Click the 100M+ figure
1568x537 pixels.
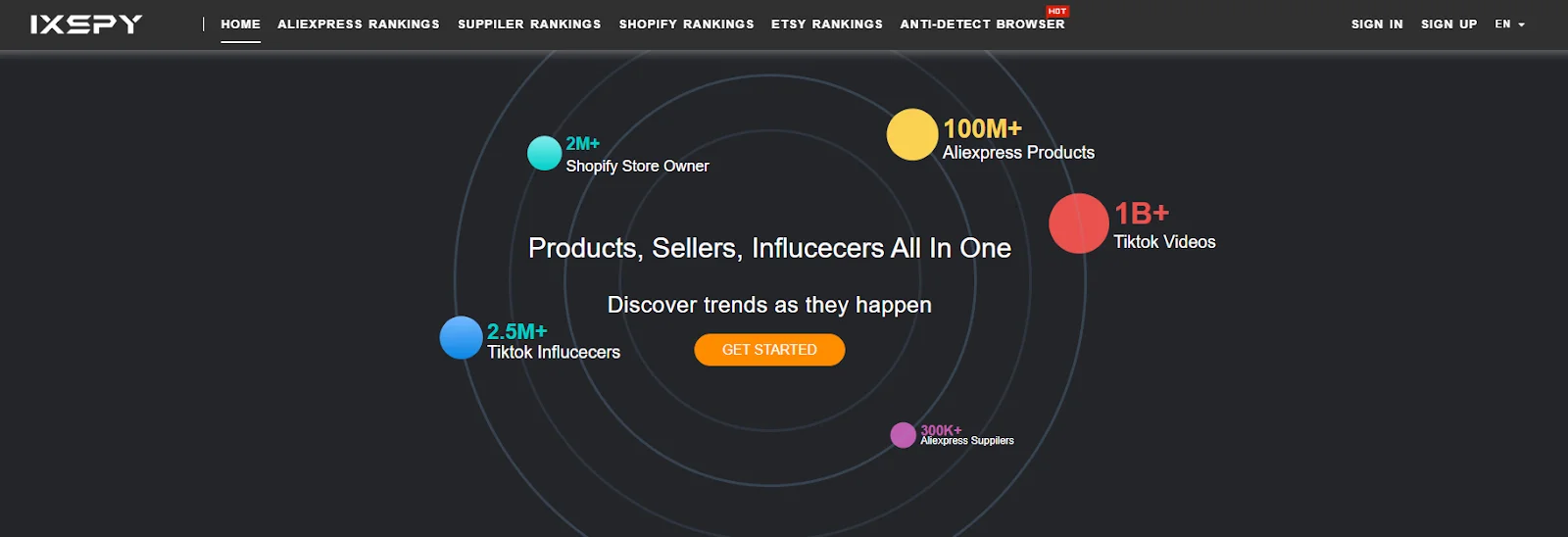(982, 129)
